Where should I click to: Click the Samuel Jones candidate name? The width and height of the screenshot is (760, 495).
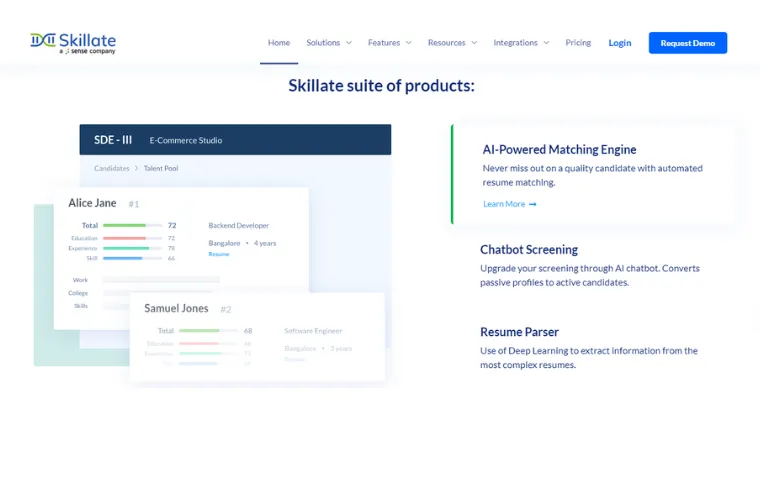176,309
